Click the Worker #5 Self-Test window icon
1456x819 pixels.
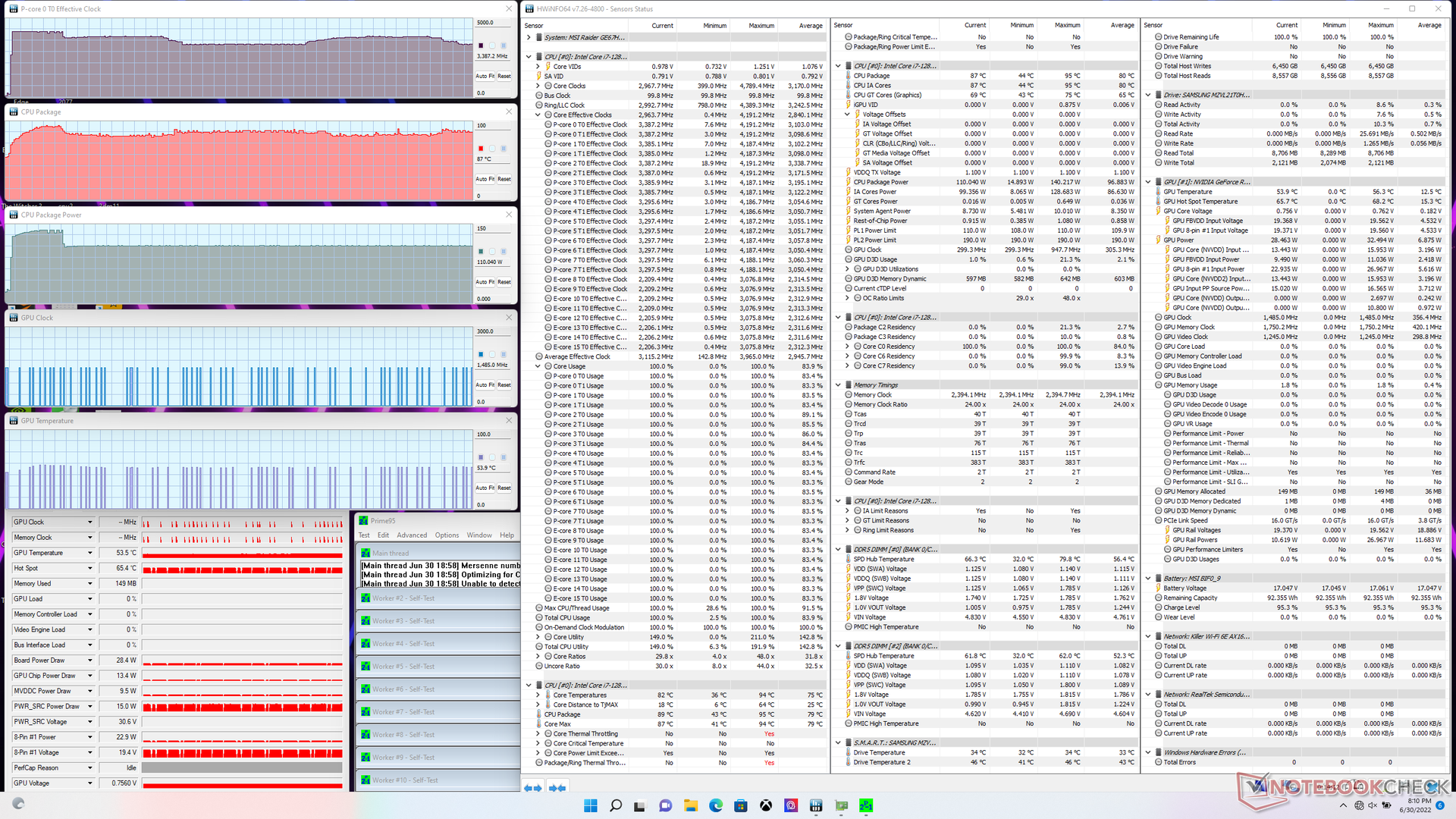point(366,667)
